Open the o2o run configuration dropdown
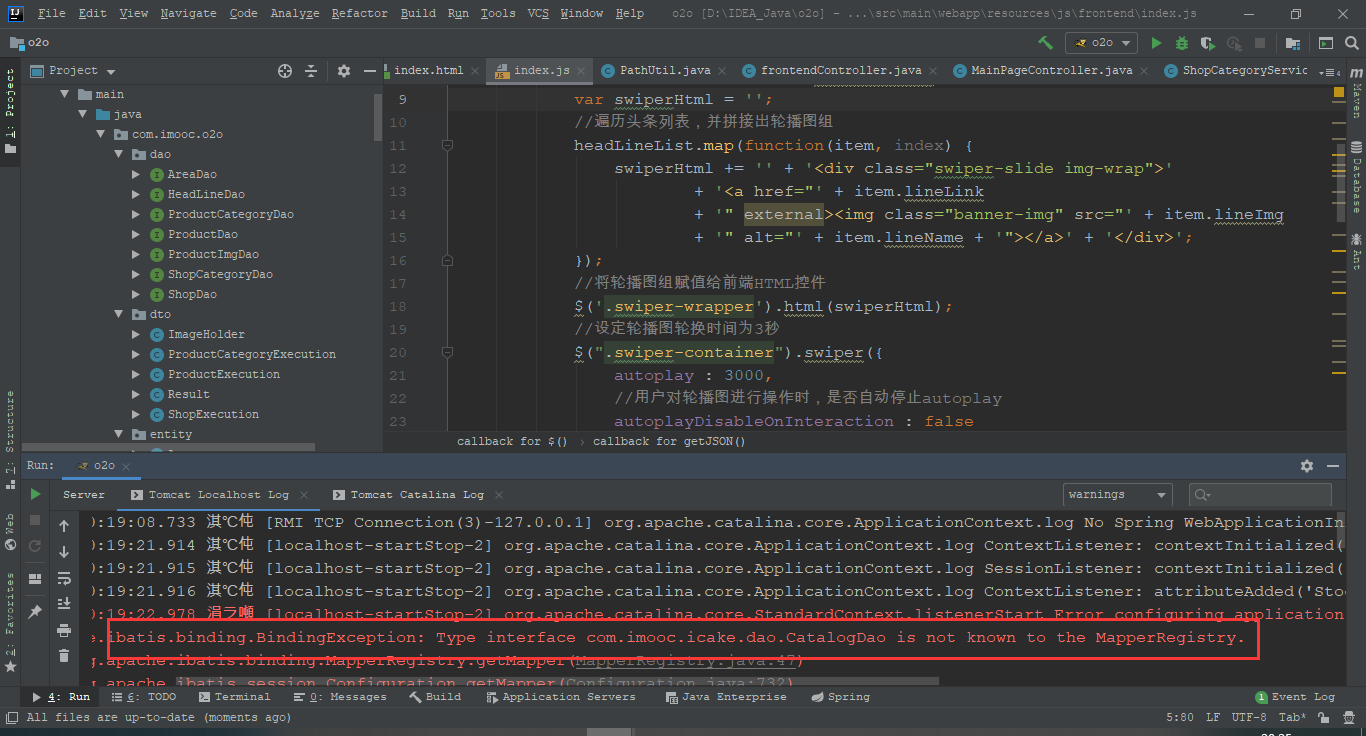Viewport: 1366px width, 736px height. [x=1101, y=43]
